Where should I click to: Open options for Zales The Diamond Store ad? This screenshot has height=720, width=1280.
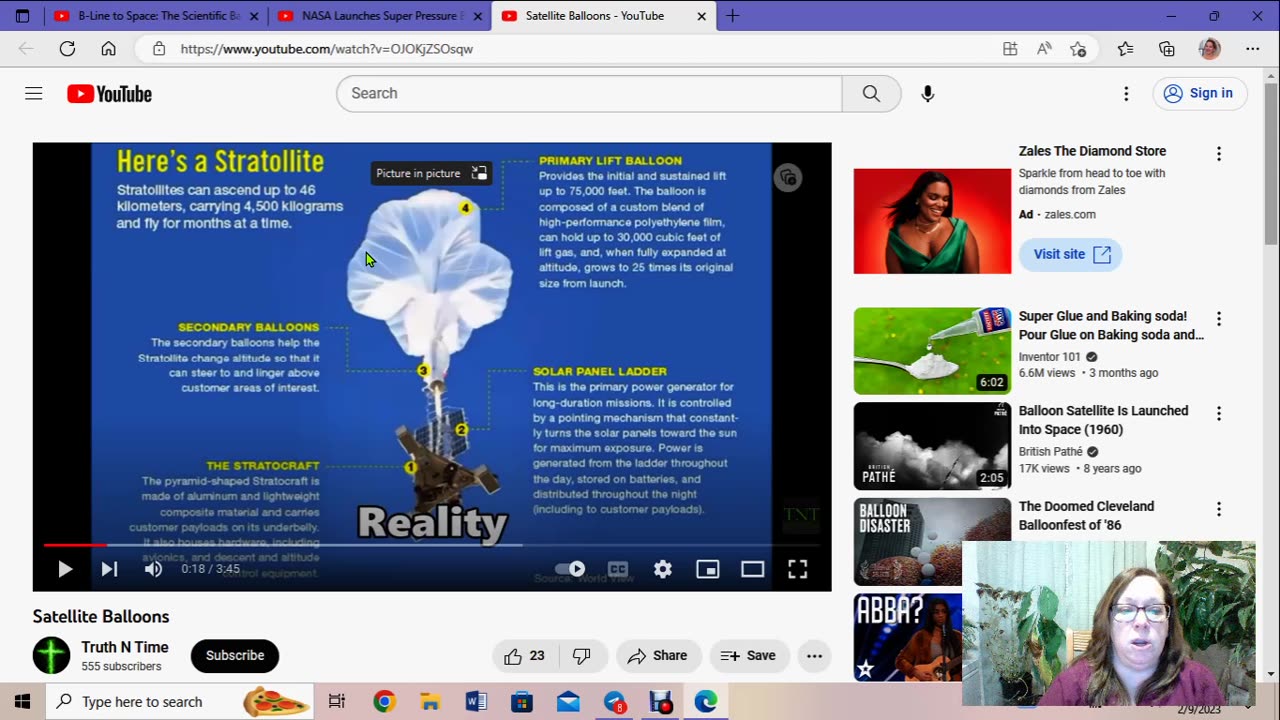click(x=1218, y=154)
